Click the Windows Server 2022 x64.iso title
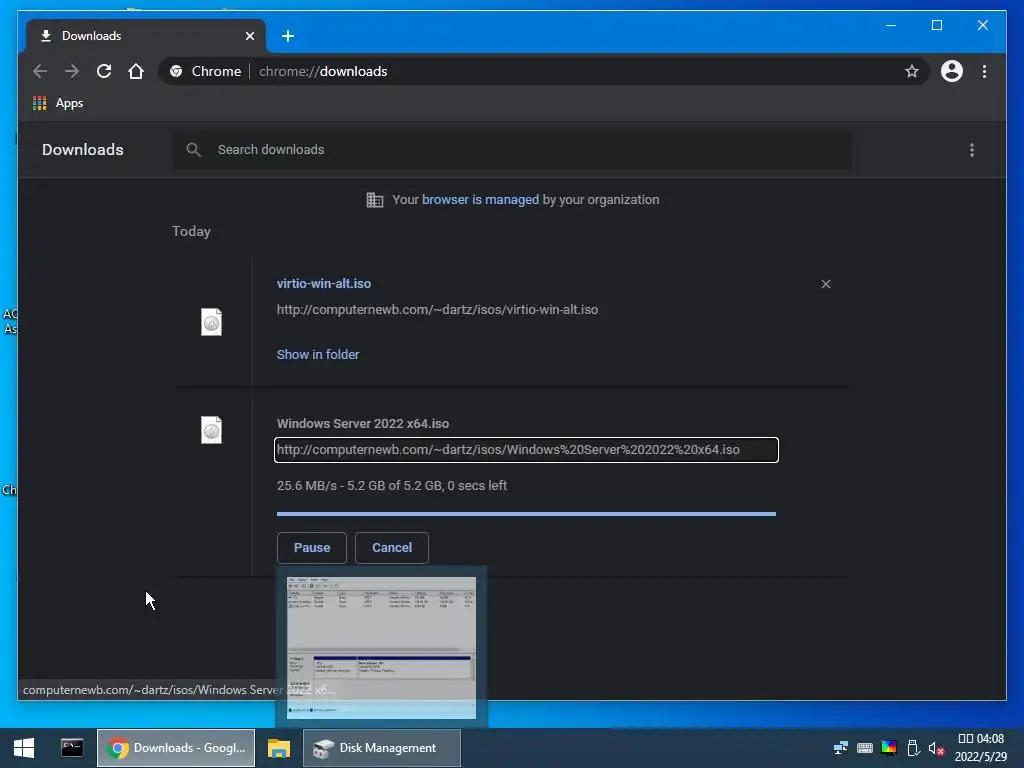1024x768 pixels. [x=363, y=424]
